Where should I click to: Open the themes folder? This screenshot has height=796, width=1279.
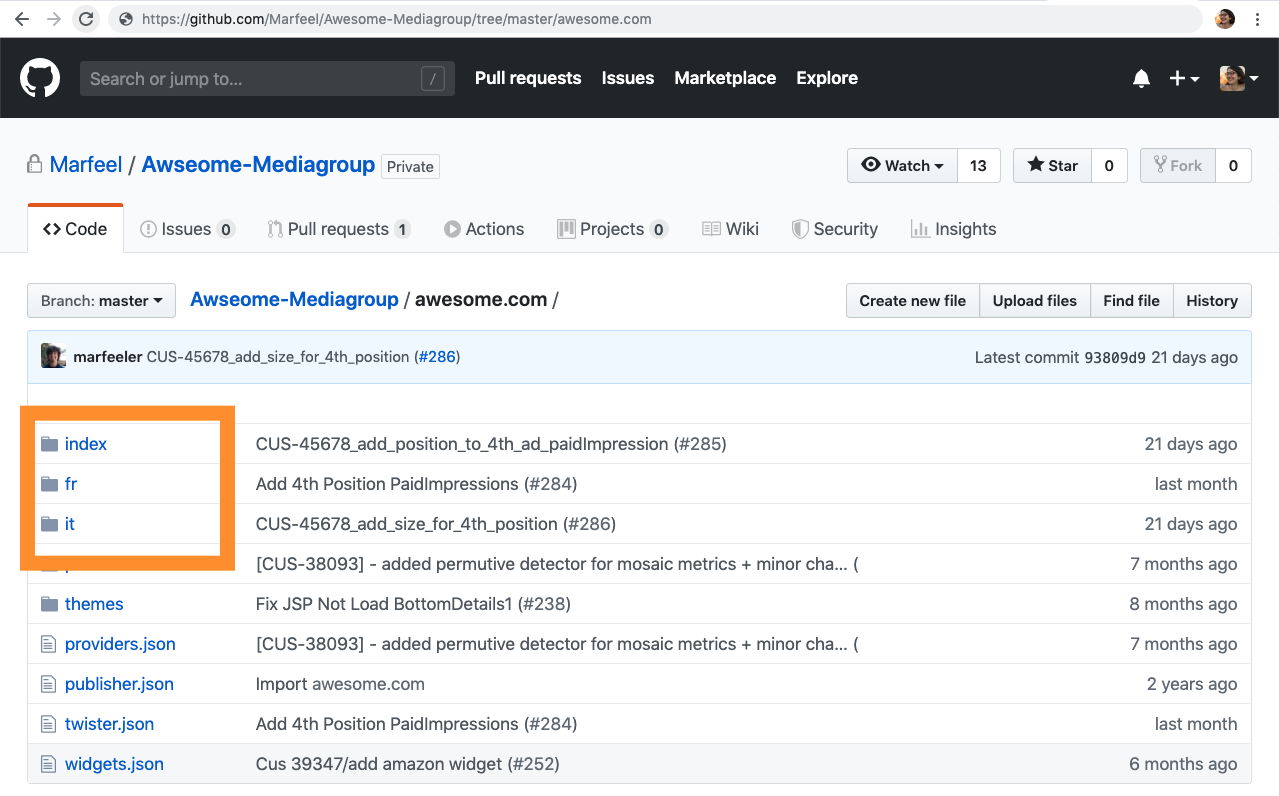coord(94,604)
